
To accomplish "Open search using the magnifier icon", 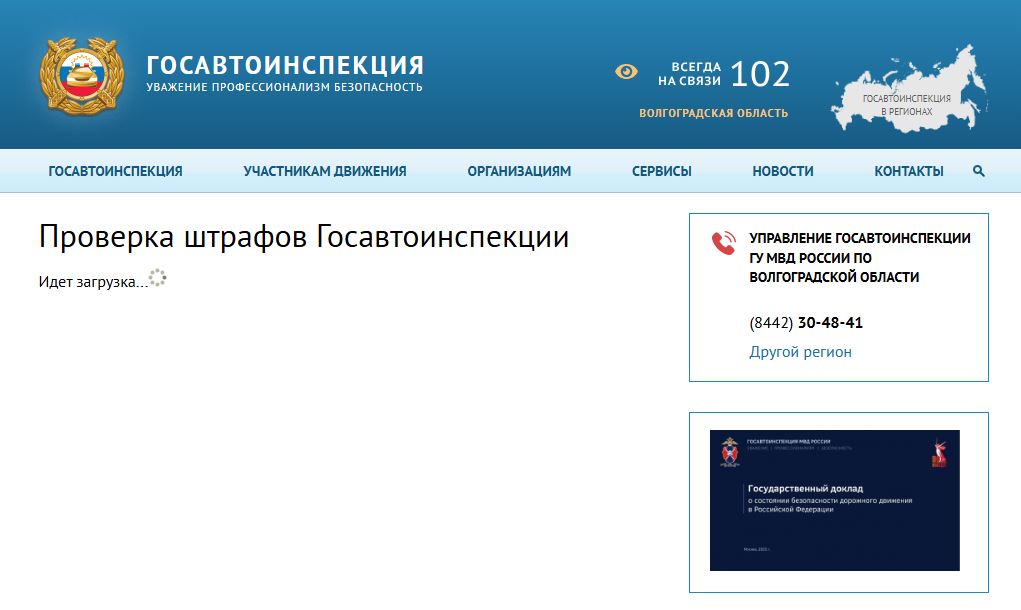I will [978, 171].
